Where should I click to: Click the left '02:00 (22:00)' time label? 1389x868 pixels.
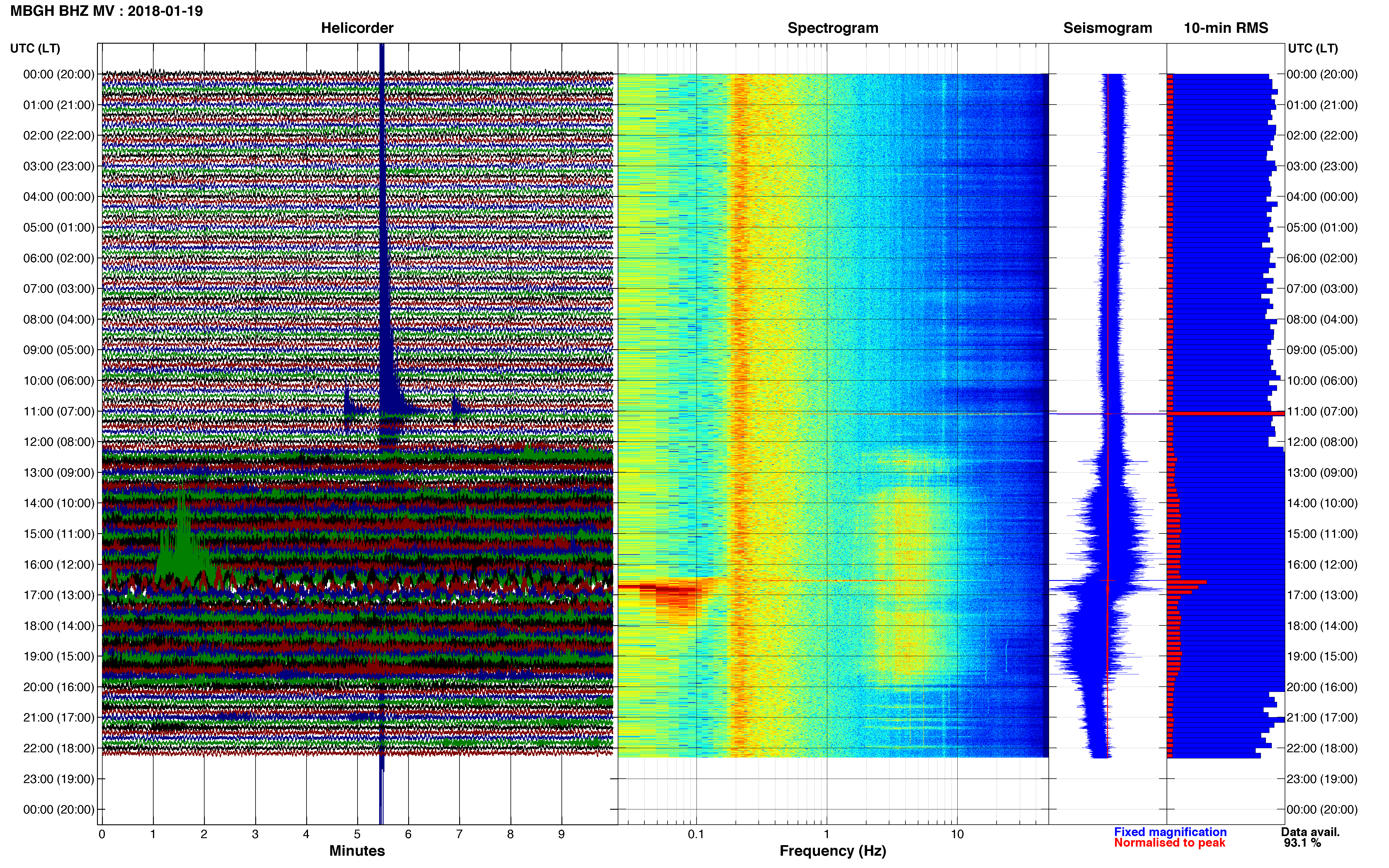pos(59,135)
